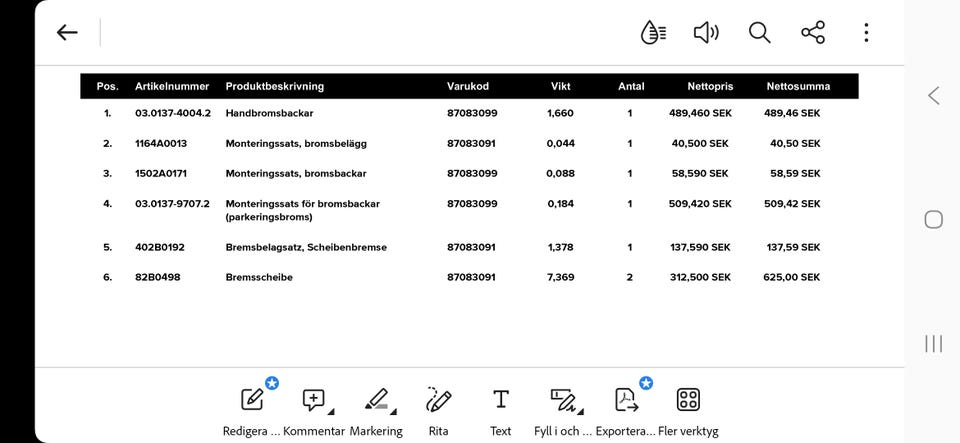
Task: Choose the Rita drawing tool
Action: pyautogui.click(x=438, y=401)
